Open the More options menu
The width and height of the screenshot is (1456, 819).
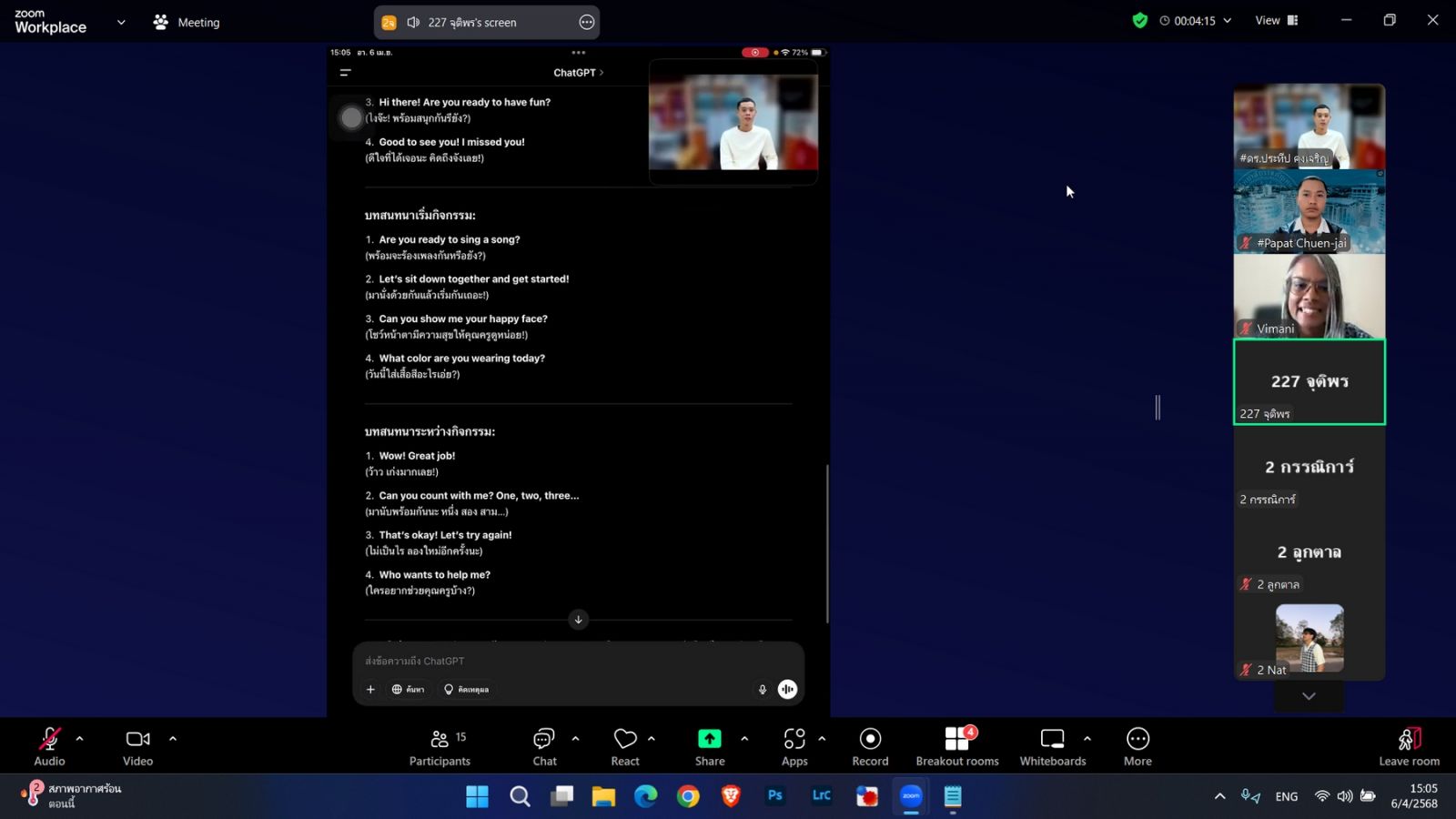coord(1137,746)
